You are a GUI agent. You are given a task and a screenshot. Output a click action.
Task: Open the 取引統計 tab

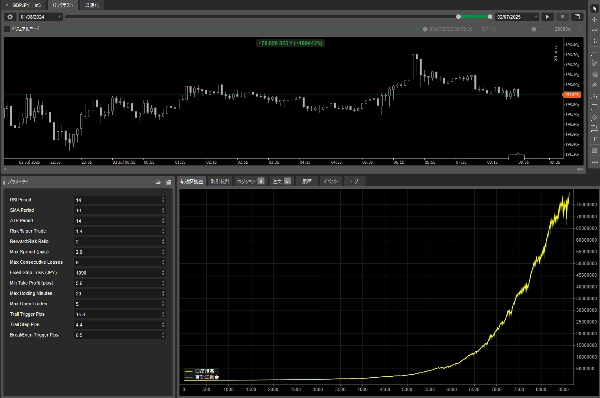tap(220, 181)
